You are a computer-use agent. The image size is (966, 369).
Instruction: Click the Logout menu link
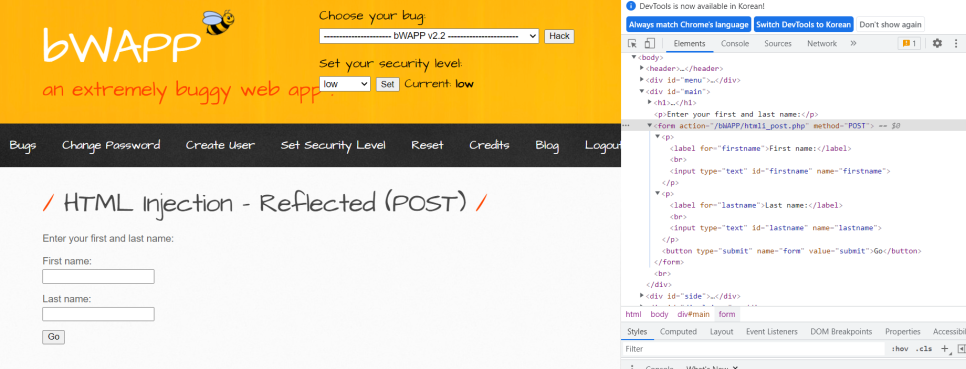tap(603, 145)
